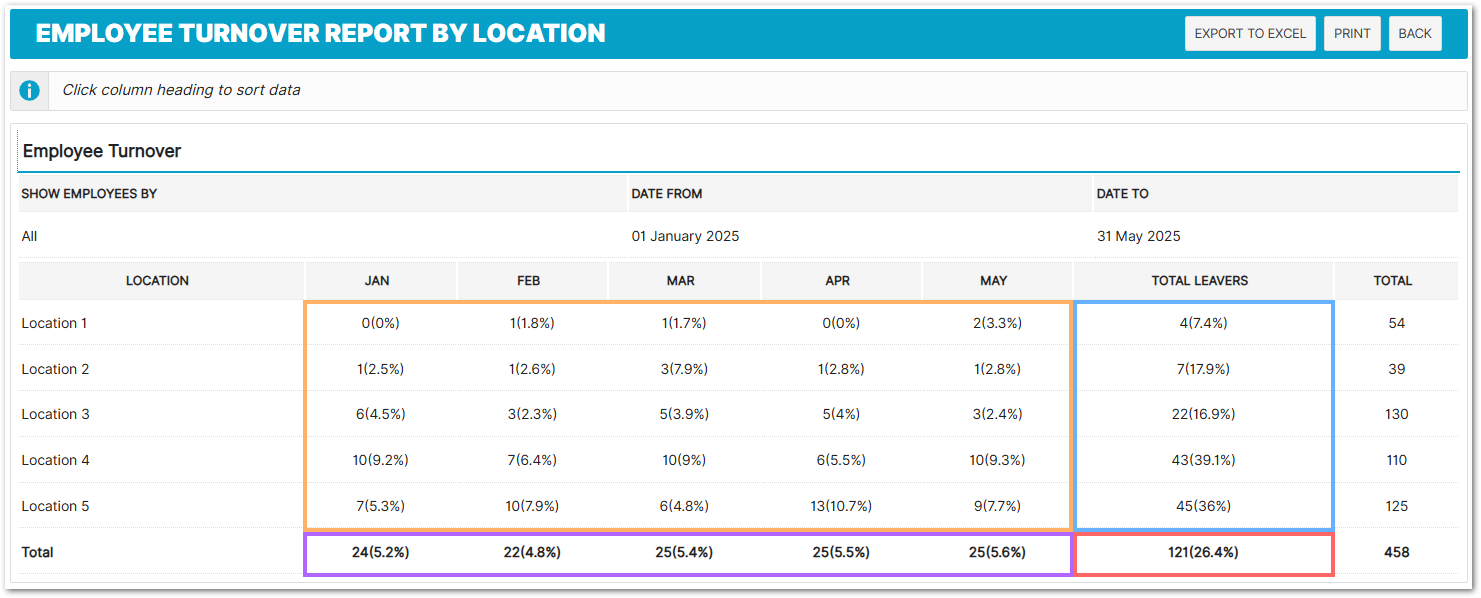1481x598 pixels.
Task: Sort the table by FEB column
Action: (529, 281)
